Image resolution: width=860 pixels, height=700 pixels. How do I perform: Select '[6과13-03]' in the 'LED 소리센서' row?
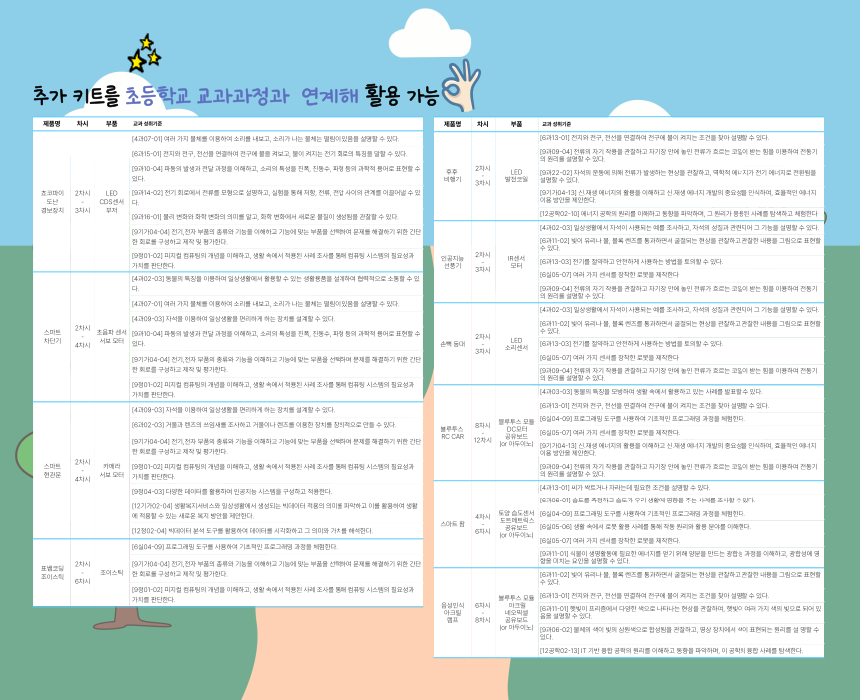(x=631, y=344)
